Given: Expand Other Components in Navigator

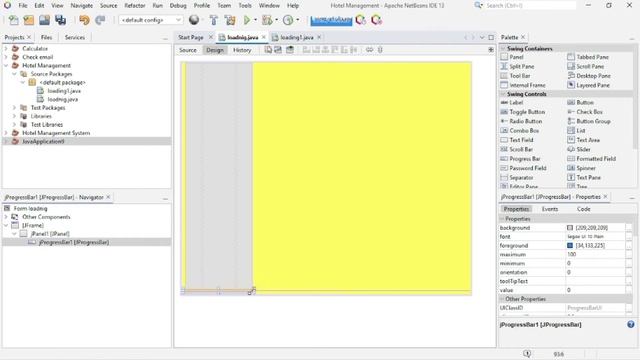Looking at the screenshot, I should coord(6,217).
